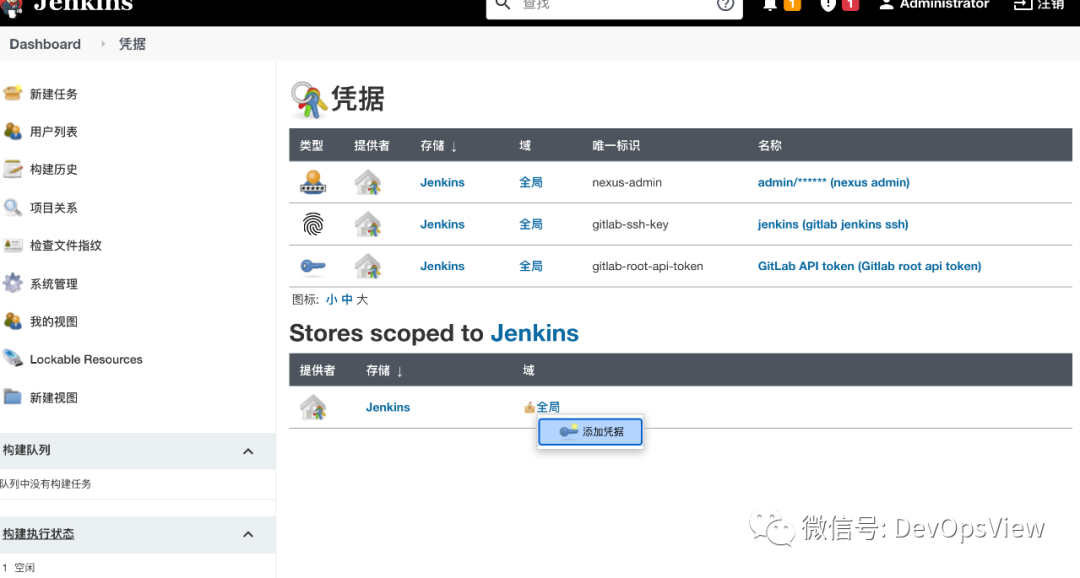Viewport: 1080px width, 578px height.
Task: Open 系统管理 in the sidebar
Action: point(53,284)
